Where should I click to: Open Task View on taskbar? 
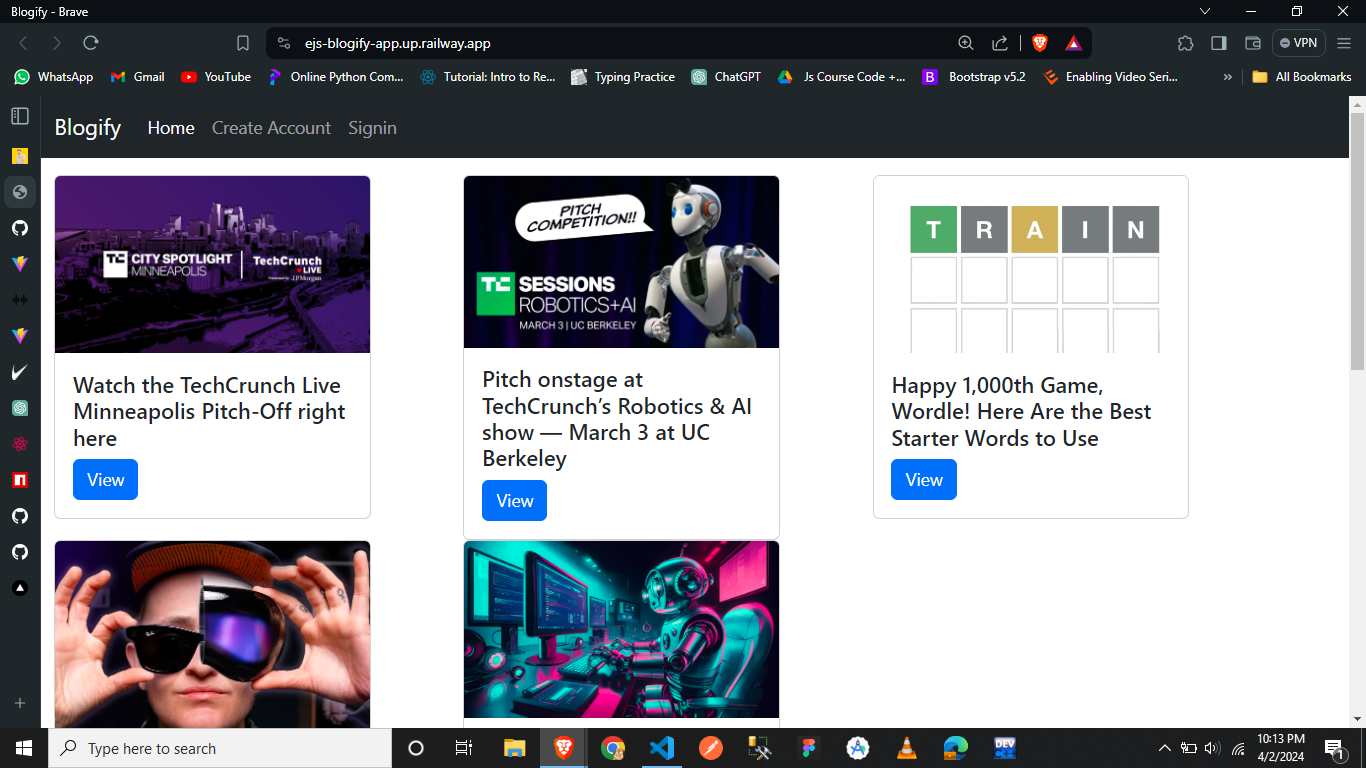(x=464, y=748)
